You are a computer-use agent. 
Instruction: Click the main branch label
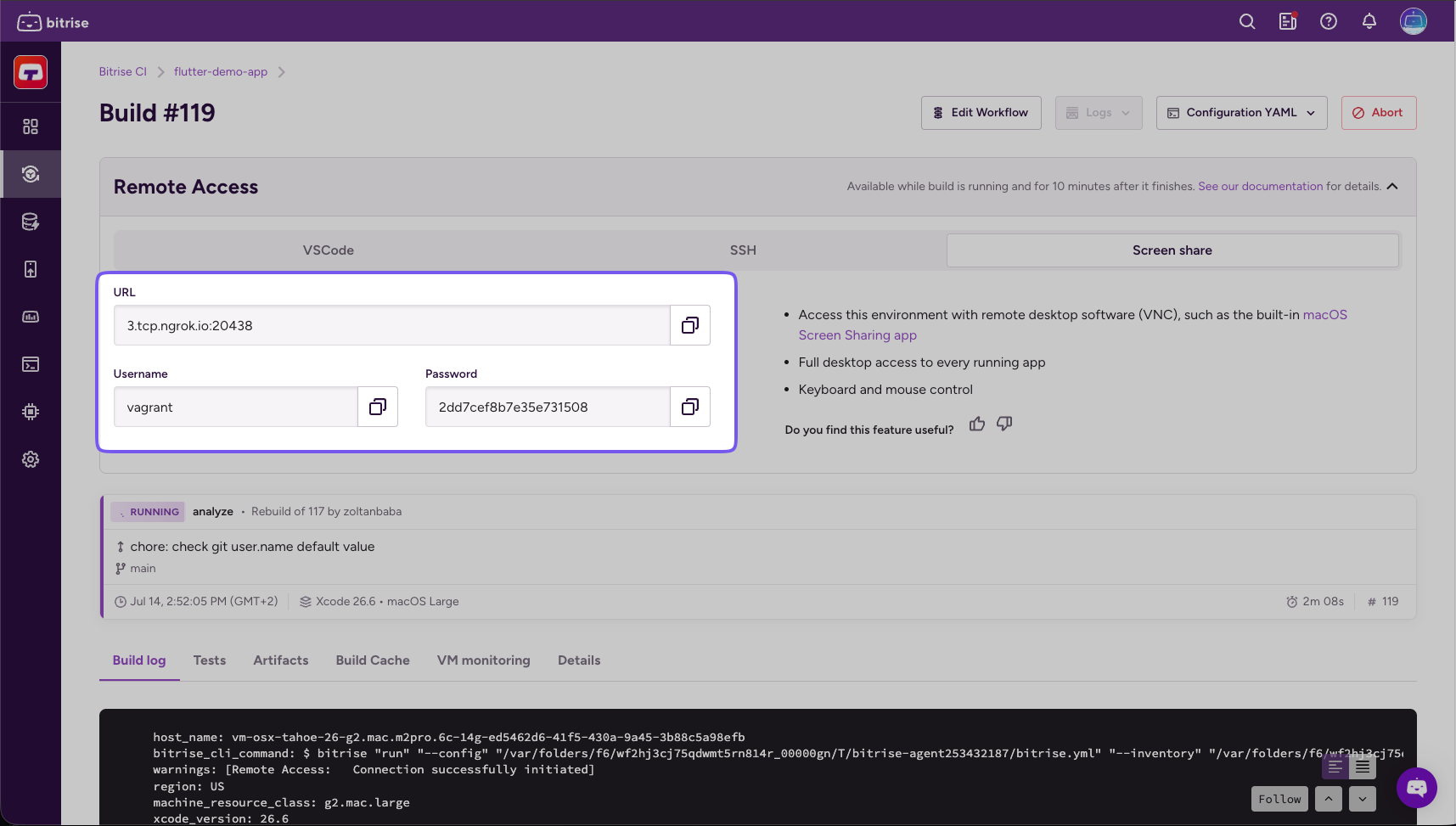coord(143,569)
